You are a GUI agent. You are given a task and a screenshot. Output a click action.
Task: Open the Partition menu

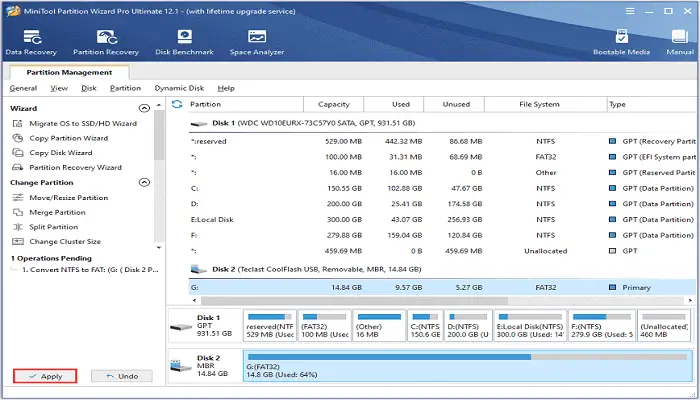125,88
